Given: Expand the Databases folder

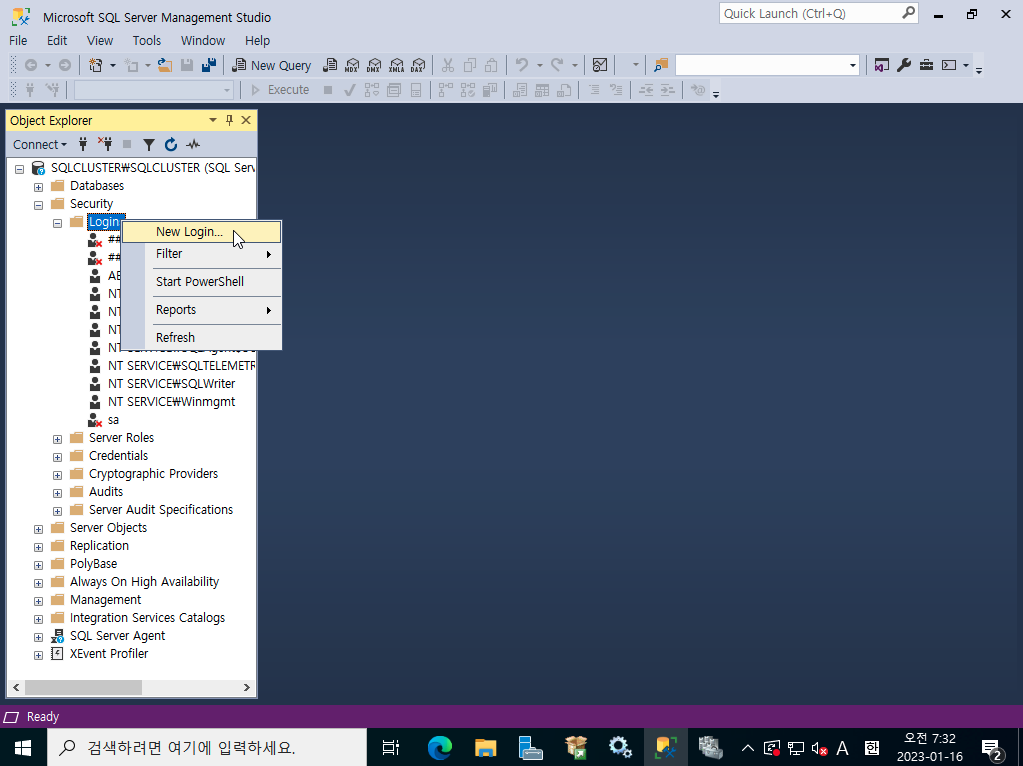Looking at the screenshot, I should click(38, 187).
